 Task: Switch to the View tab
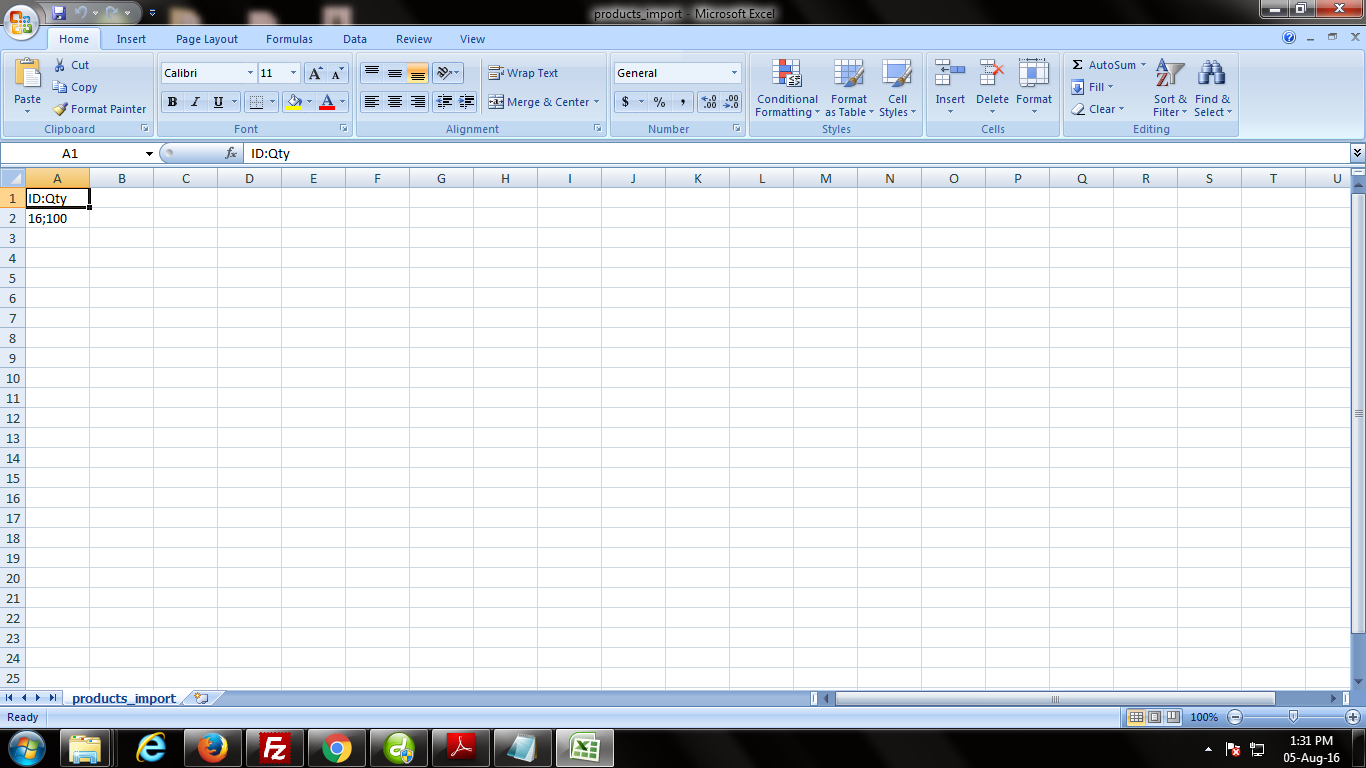472,39
